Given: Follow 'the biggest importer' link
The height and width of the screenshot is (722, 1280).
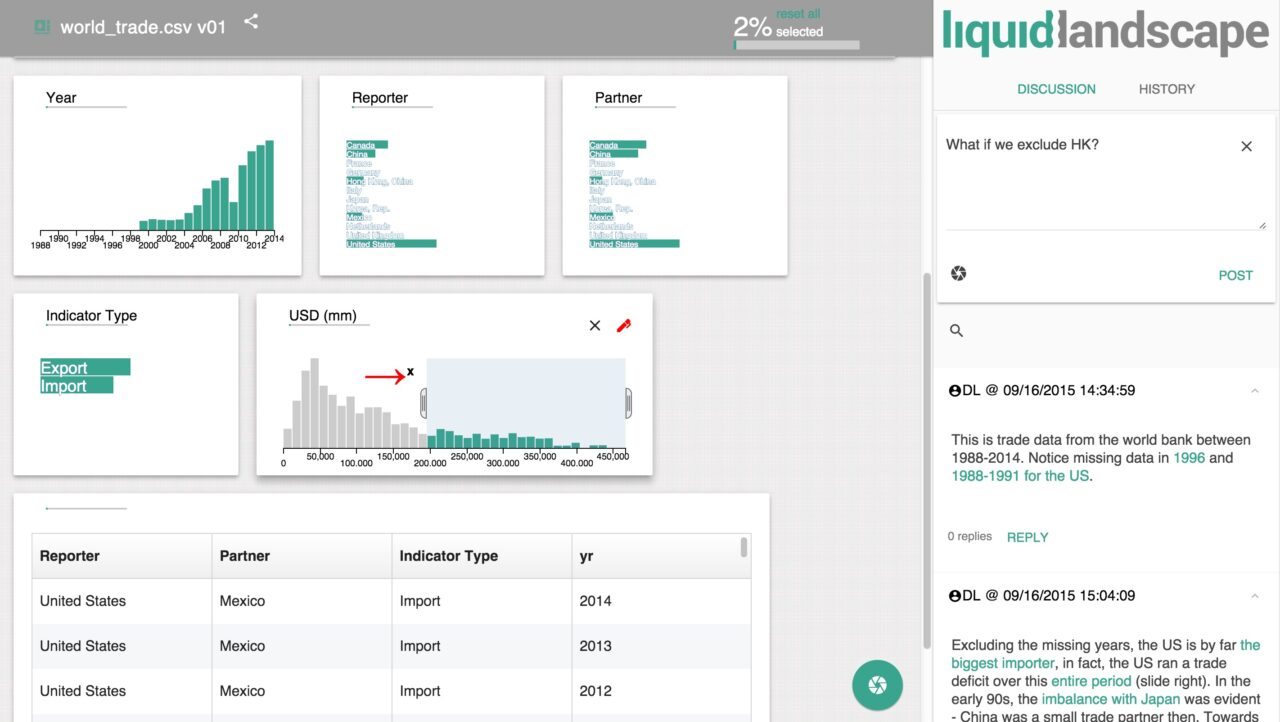Looking at the screenshot, I should 1106,654.
